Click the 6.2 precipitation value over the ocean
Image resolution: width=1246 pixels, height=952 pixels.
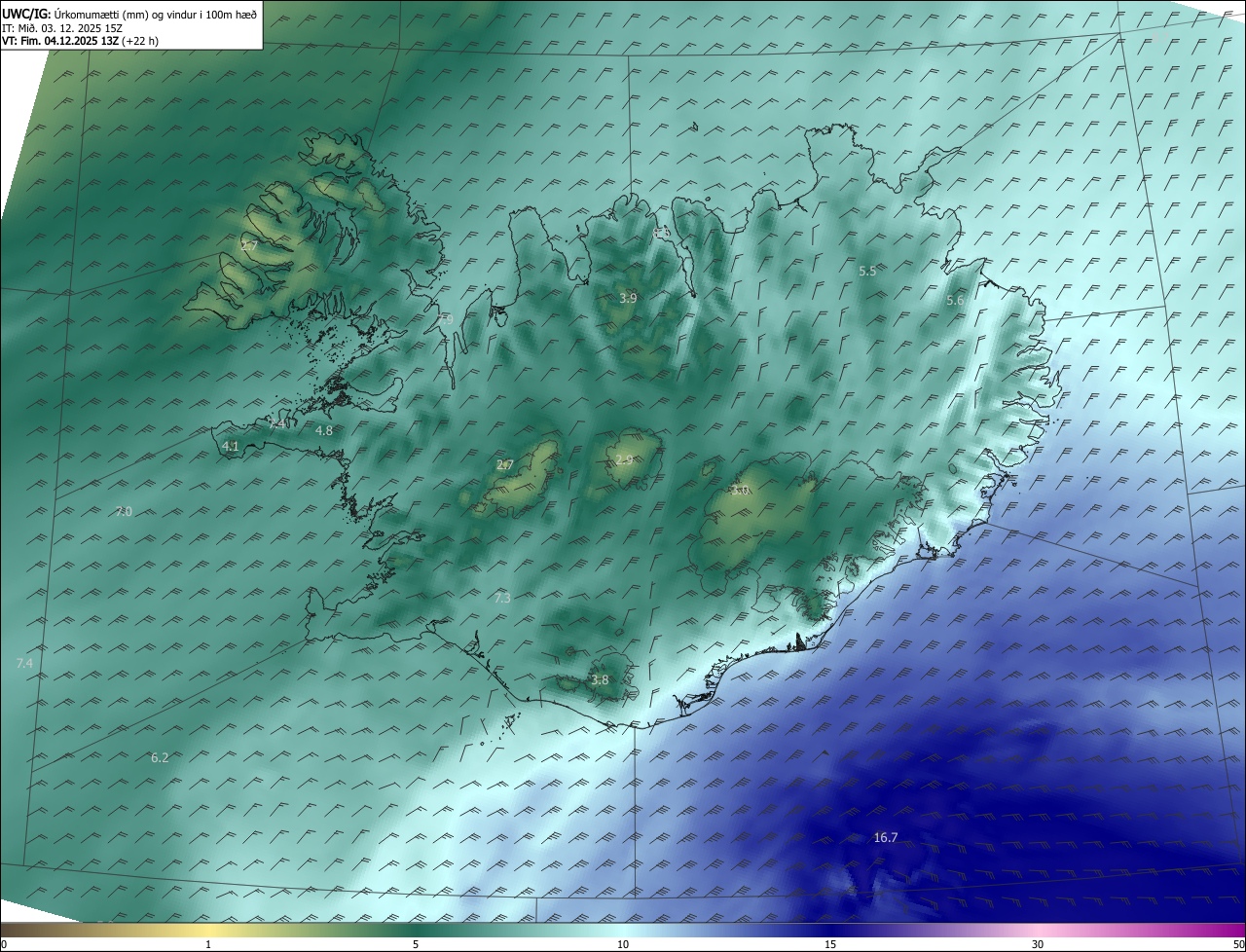click(161, 757)
